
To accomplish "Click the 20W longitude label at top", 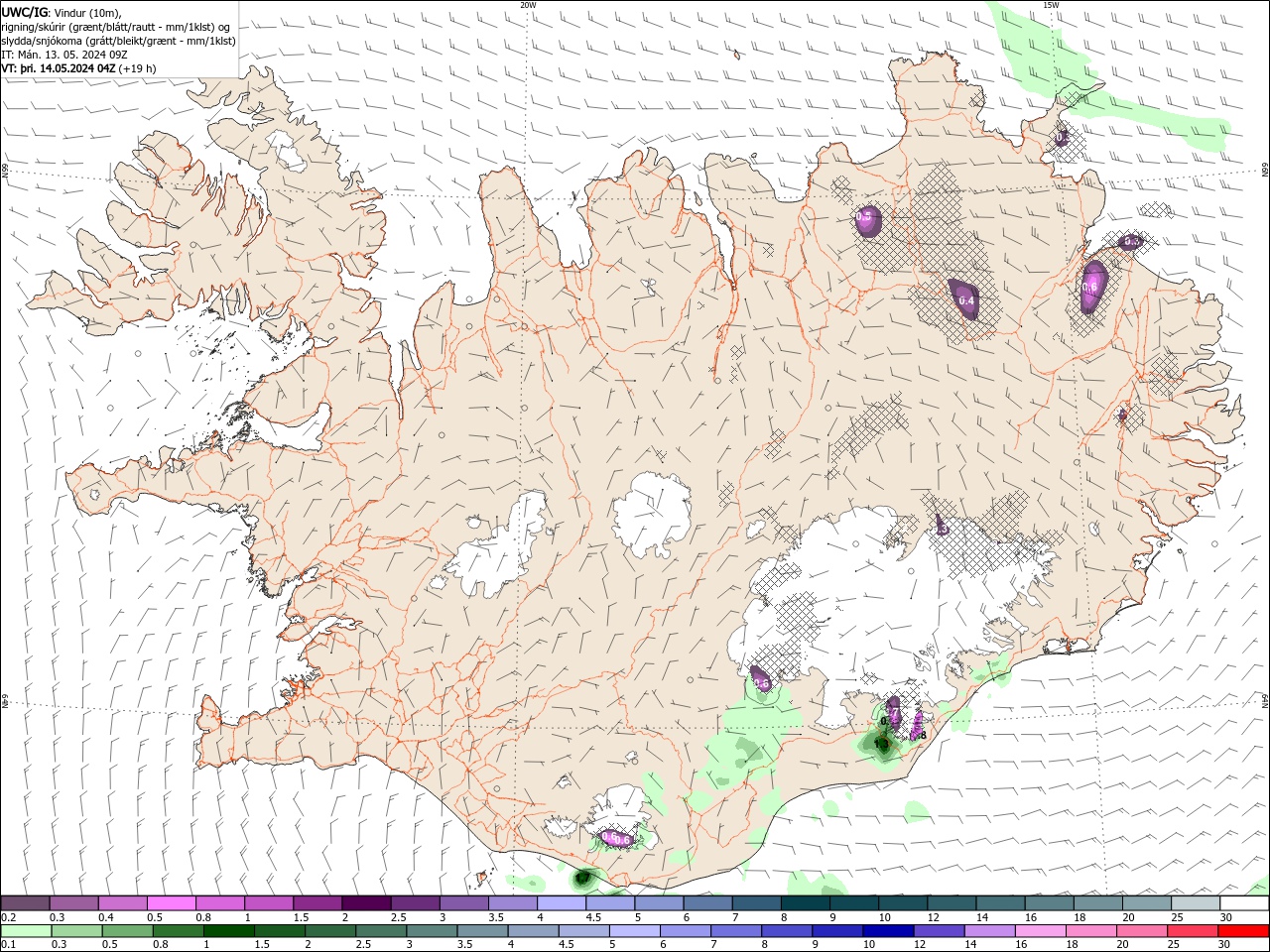I will click(x=528, y=5).
